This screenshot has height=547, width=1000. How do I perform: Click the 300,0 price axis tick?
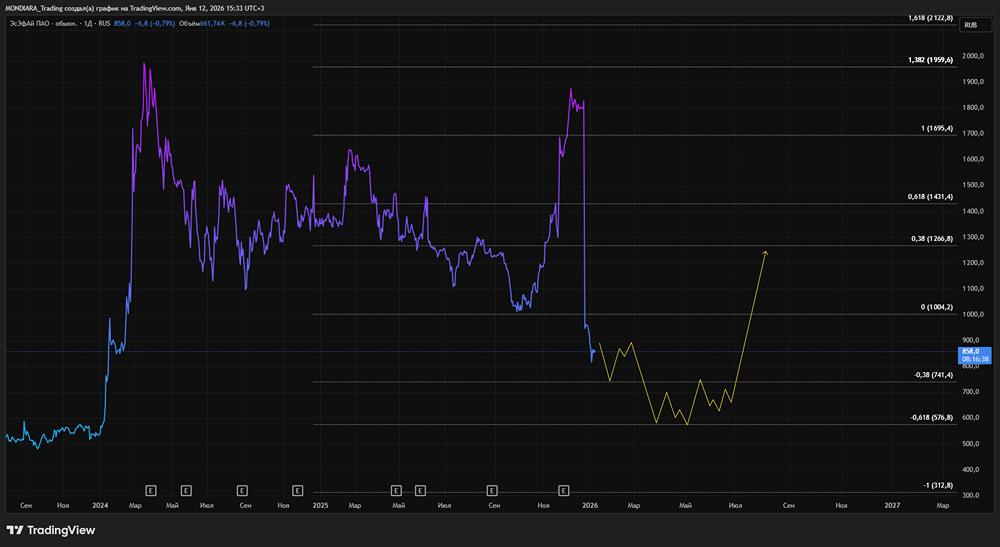(x=973, y=495)
